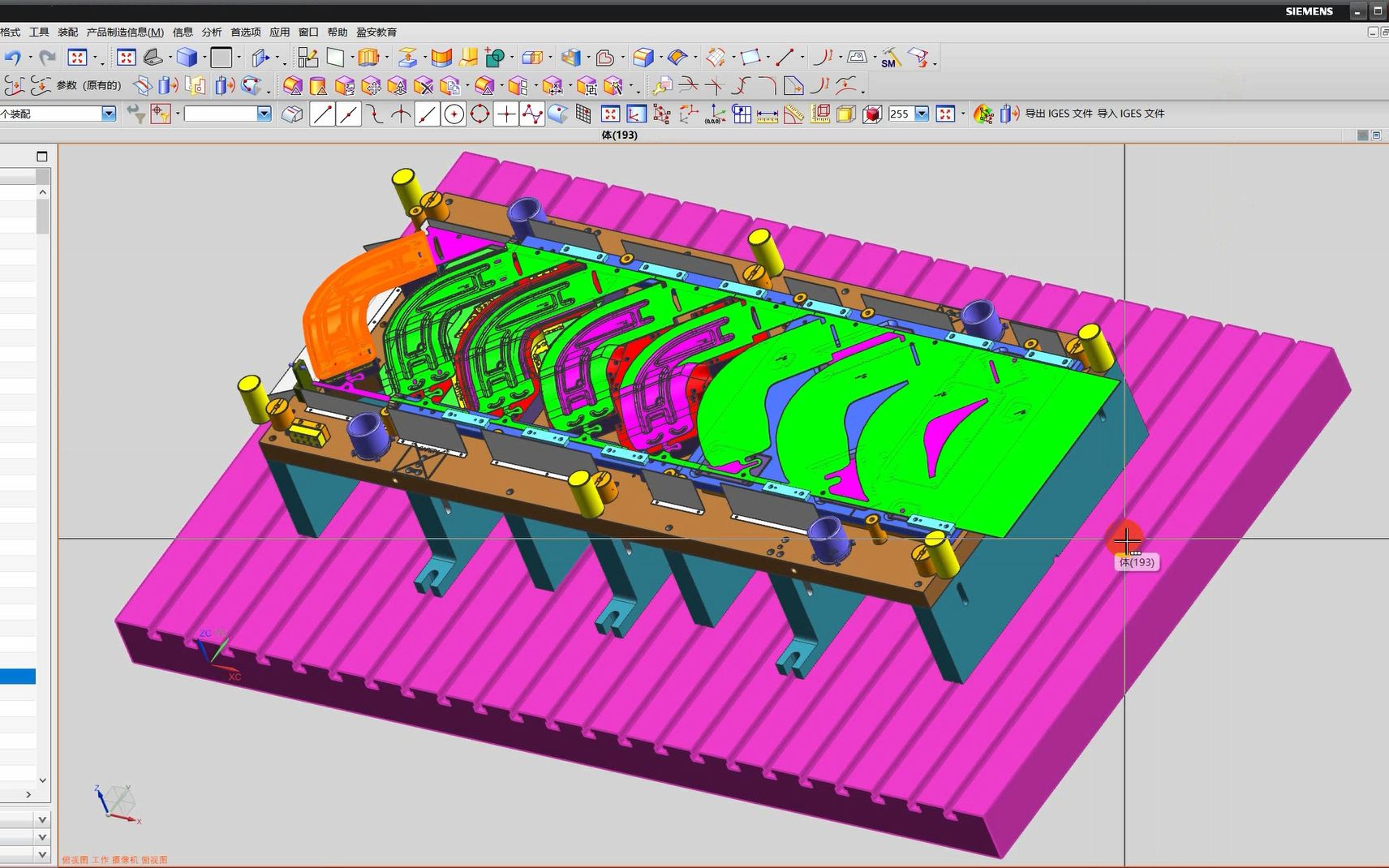Screen dimensions: 1389x868
Task: Expand the 255 layer number dropdown
Action: click(922, 114)
